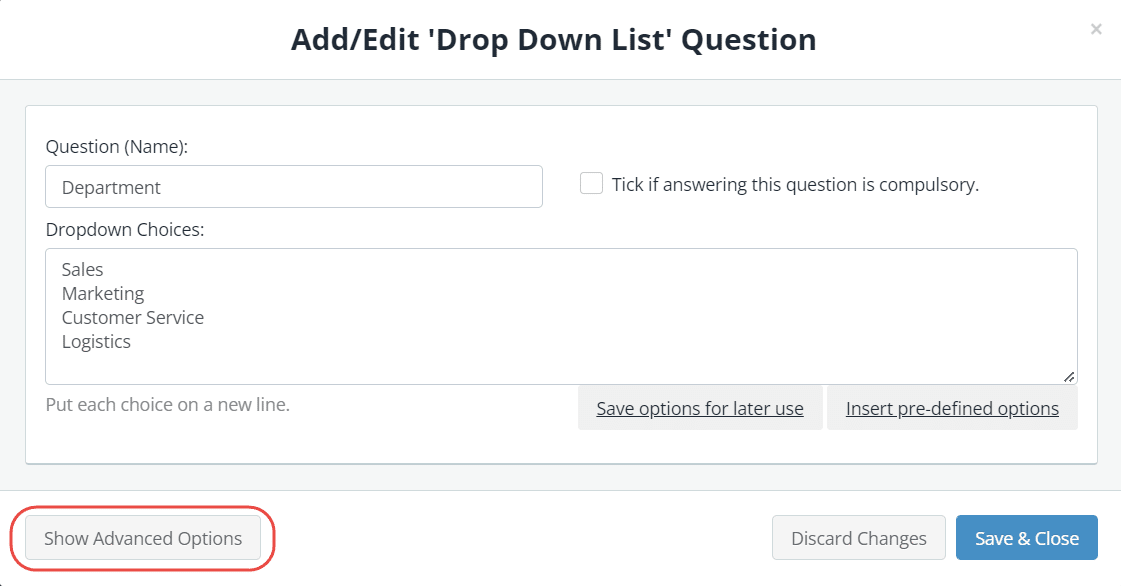Place cursor on the 'Marketing' choice line
The width and height of the screenshot is (1121, 586).
[103, 294]
